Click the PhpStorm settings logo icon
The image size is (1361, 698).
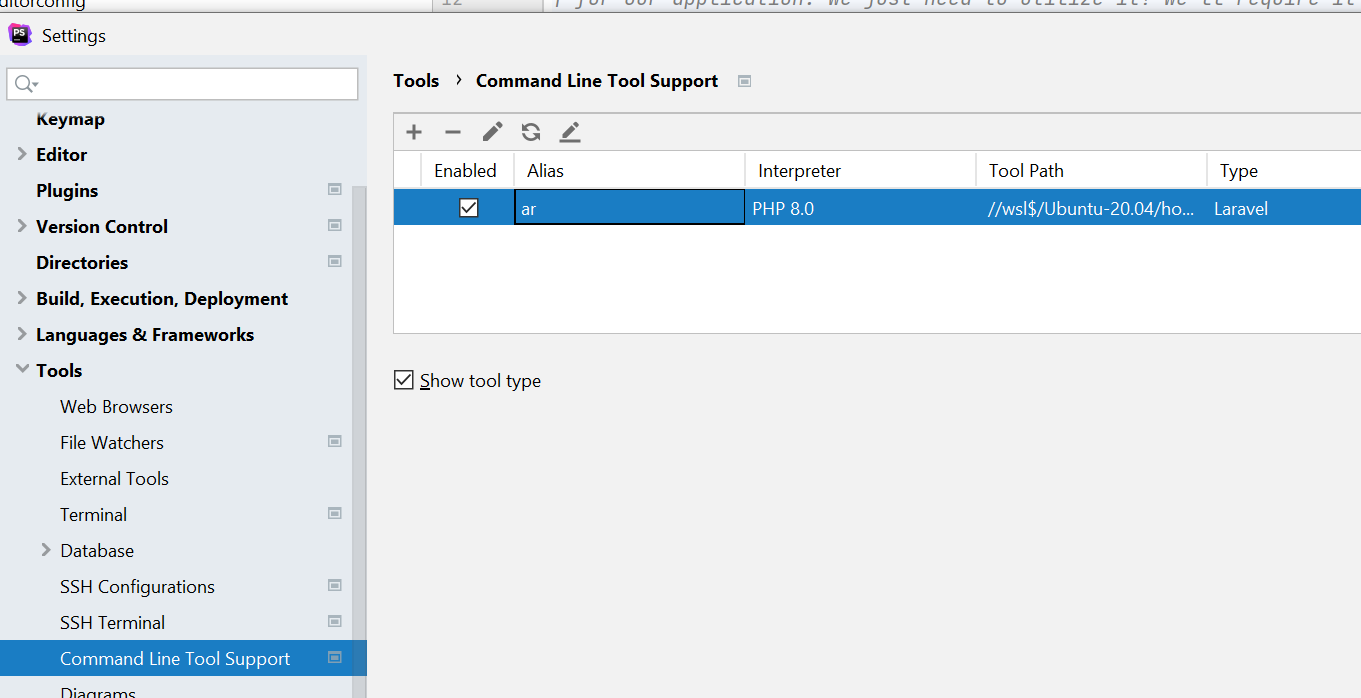click(20, 35)
